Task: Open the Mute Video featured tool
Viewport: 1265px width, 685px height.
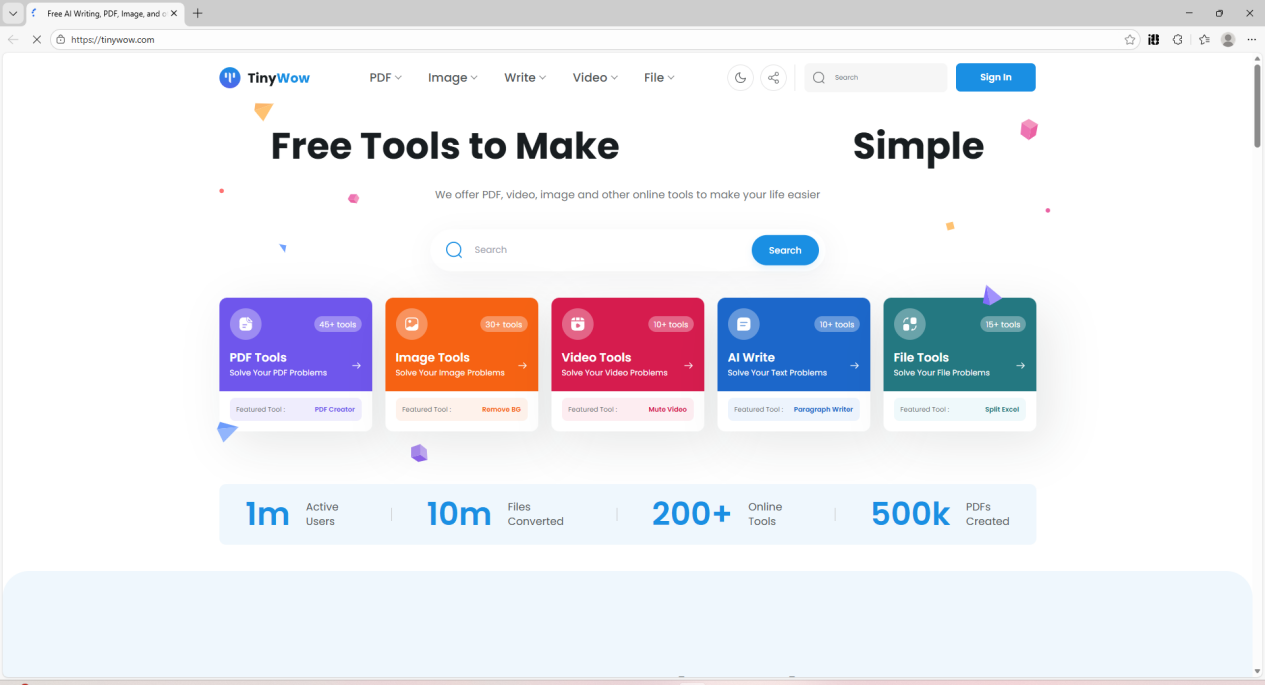Action: tap(669, 409)
